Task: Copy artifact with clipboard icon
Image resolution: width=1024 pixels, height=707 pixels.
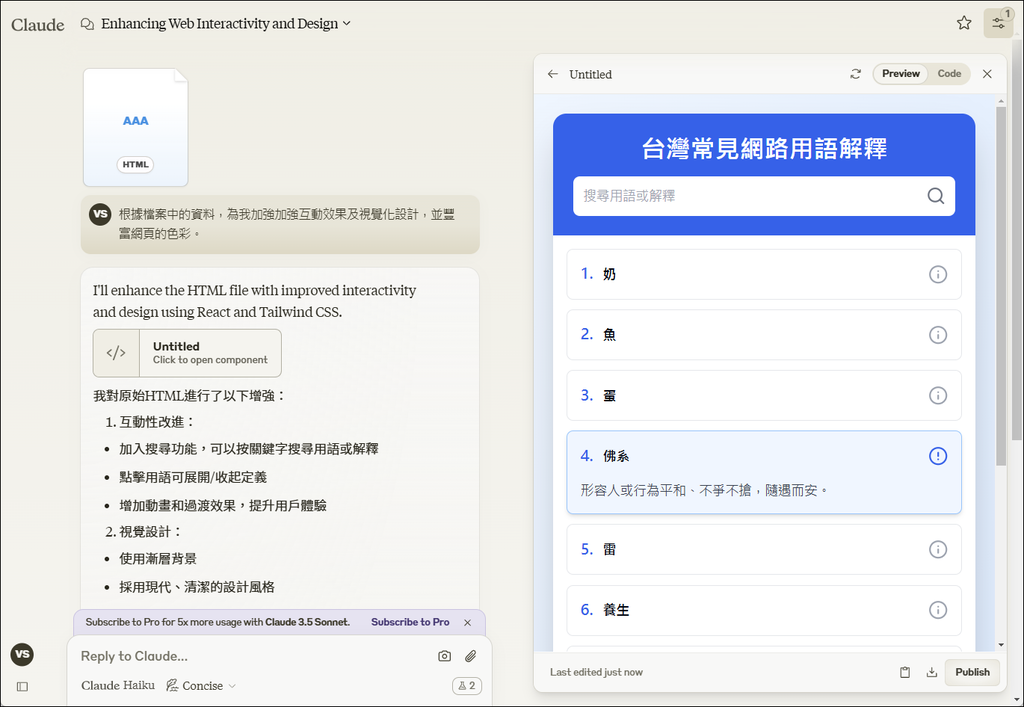Action: (904, 672)
